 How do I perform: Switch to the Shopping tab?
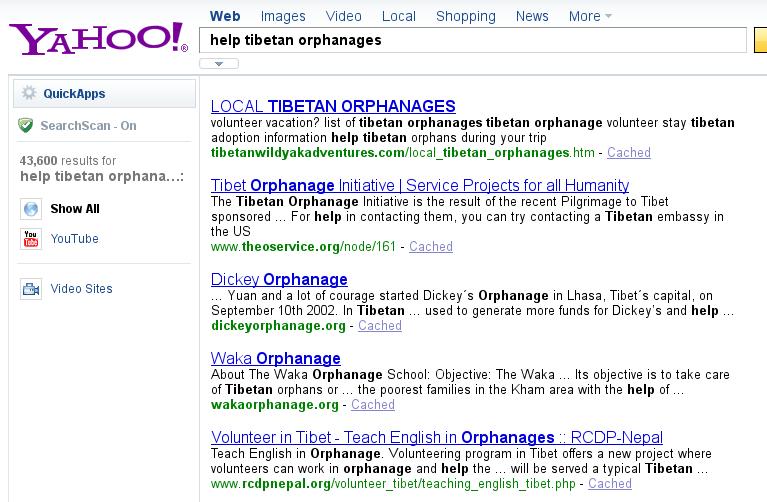(466, 16)
